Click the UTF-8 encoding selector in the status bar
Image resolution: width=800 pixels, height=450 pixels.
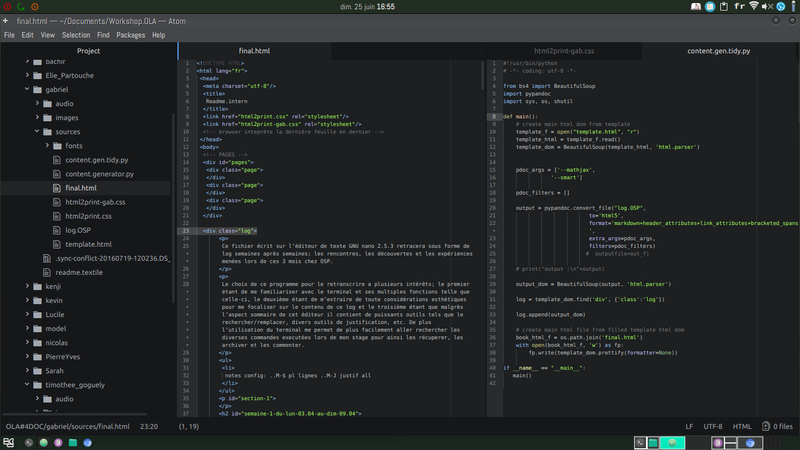point(713,427)
